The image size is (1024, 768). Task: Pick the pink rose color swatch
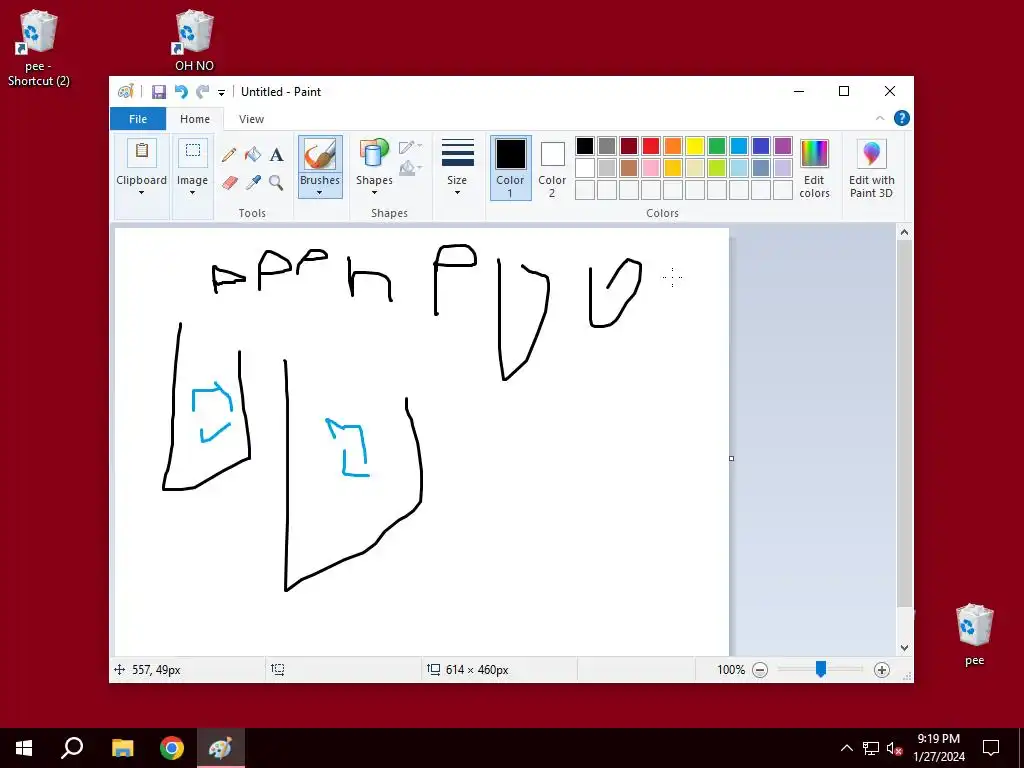click(x=651, y=168)
